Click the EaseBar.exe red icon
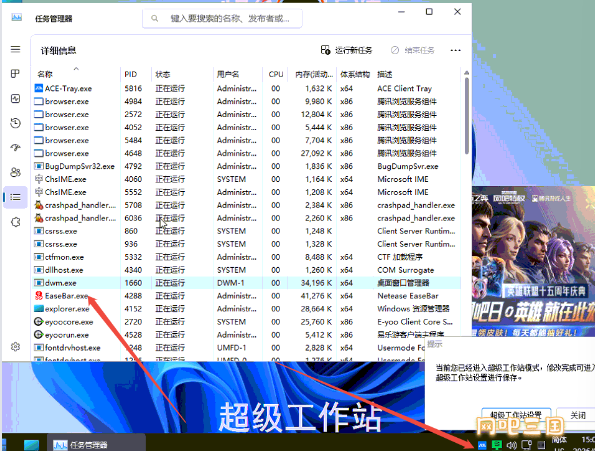The height and width of the screenshot is (451, 595). click(x=39, y=295)
